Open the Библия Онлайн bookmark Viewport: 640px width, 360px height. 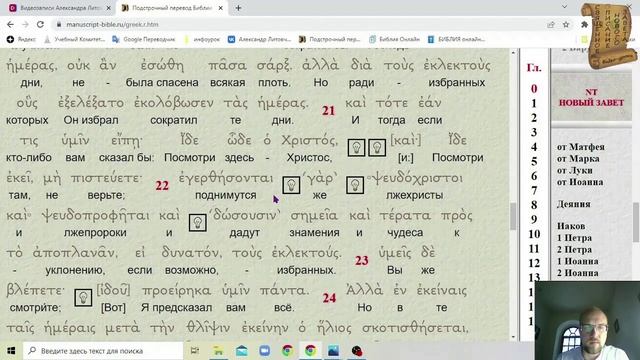tap(394, 39)
